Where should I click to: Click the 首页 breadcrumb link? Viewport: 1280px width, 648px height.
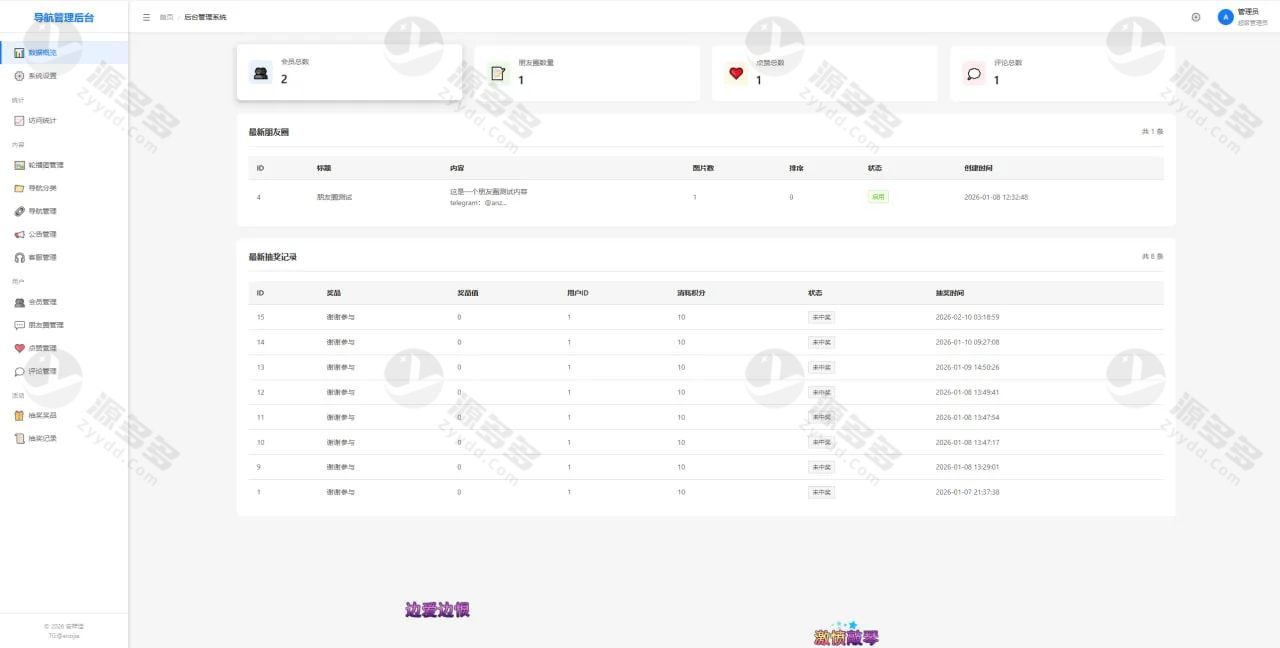[x=166, y=17]
